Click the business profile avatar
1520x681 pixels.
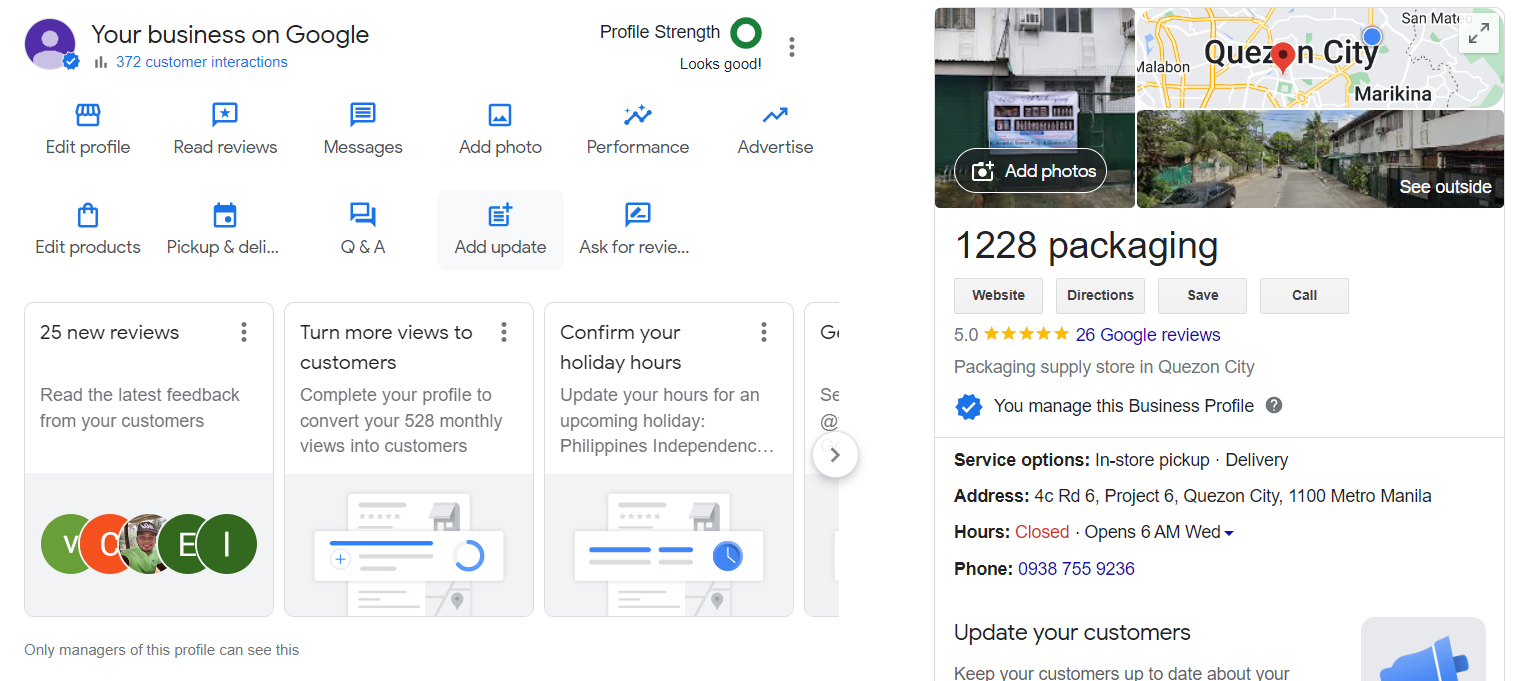(50, 44)
